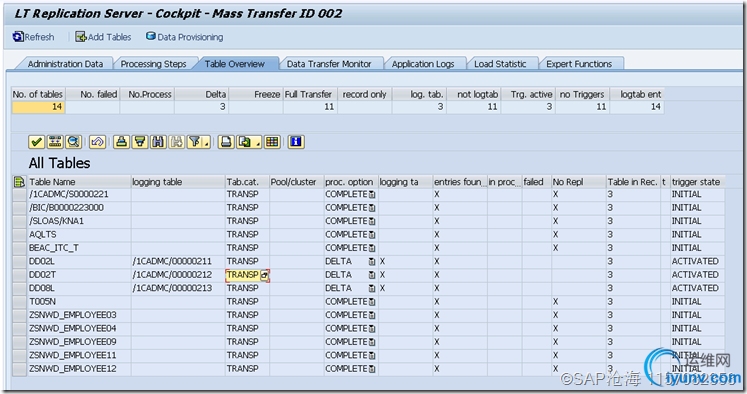Click the COMPLETE icon in ZSNWD_EMPLOYEE12 row

pos(372,369)
